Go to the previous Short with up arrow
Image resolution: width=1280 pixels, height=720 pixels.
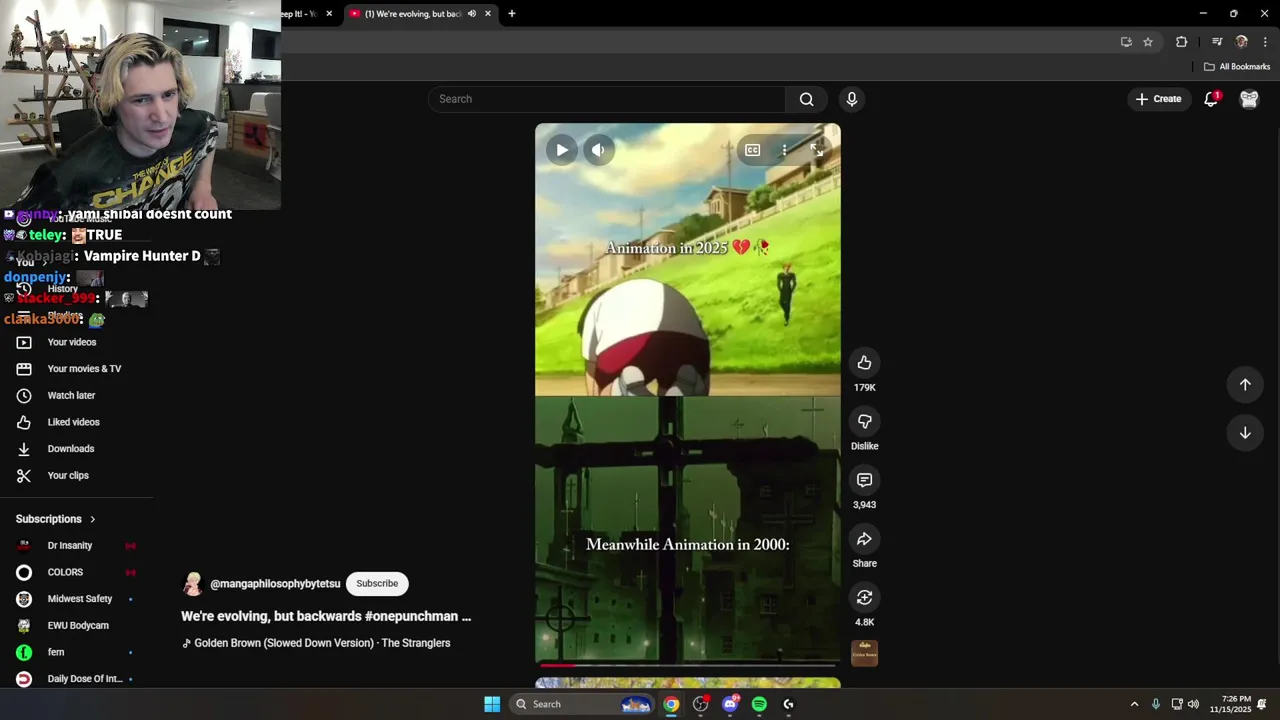[1245, 385]
